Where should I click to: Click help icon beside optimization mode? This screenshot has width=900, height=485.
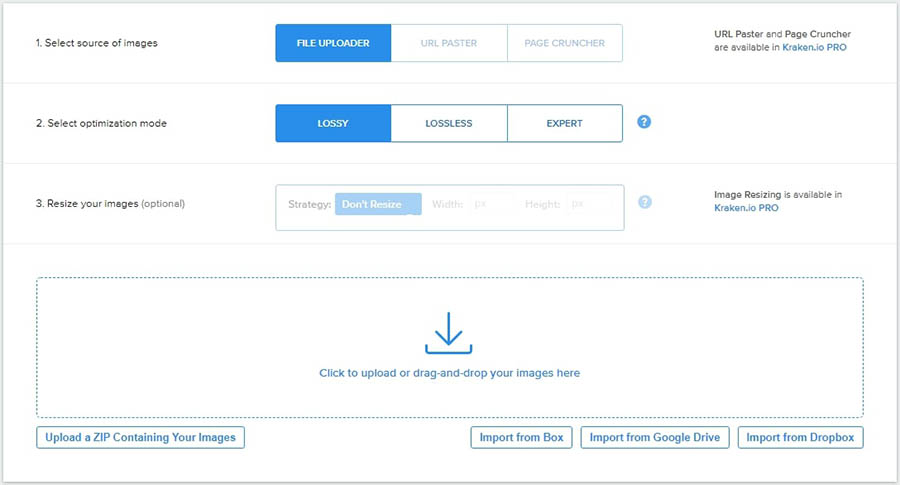coord(644,122)
